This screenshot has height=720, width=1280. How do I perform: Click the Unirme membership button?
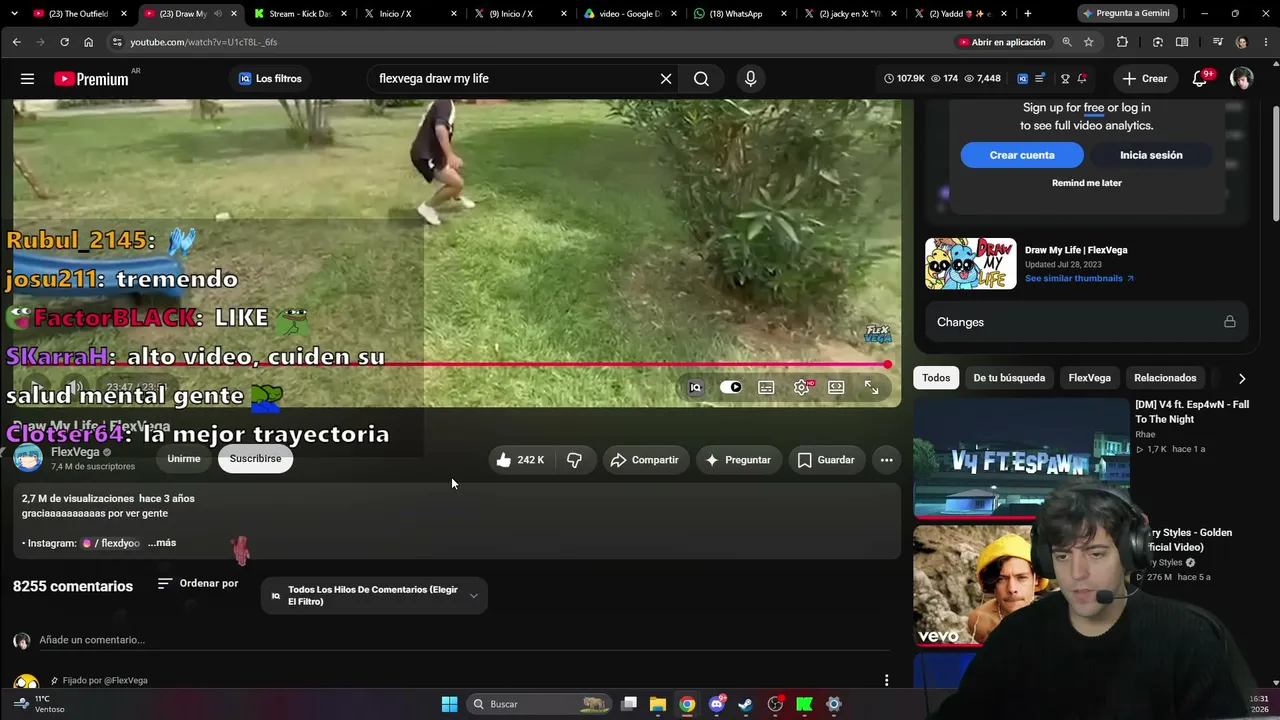pyautogui.click(x=184, y=459)
